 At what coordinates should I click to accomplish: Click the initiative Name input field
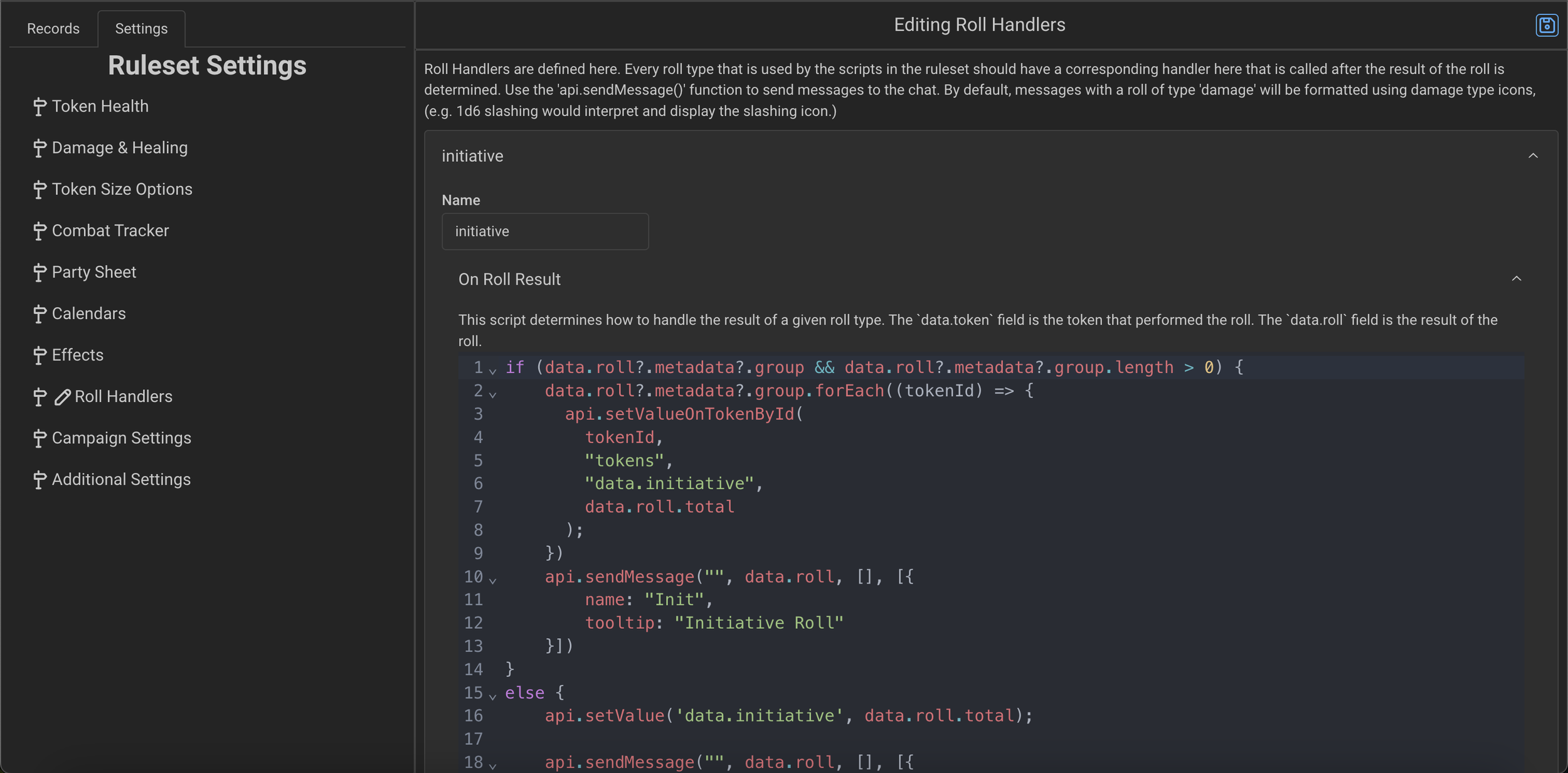(x=544, y=231)
